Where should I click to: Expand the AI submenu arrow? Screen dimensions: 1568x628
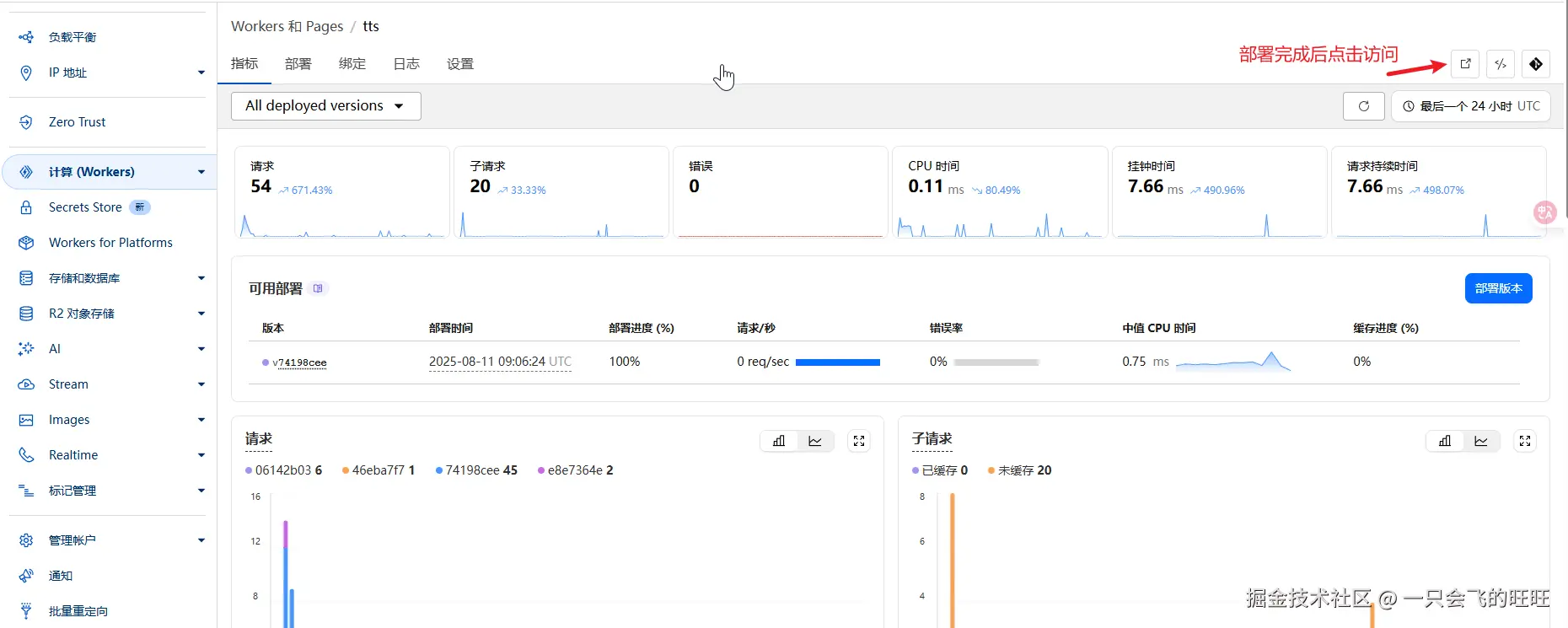coord(201,349)
